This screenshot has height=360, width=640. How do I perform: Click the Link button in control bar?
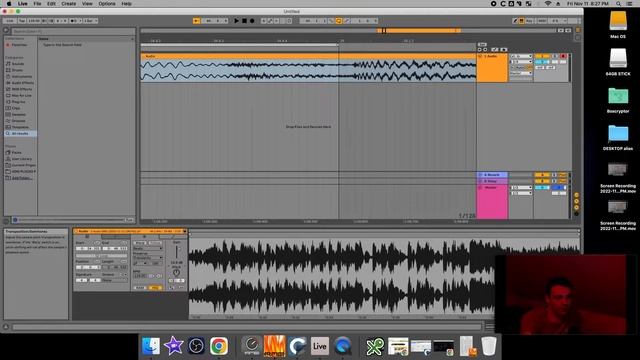[10, 21]
